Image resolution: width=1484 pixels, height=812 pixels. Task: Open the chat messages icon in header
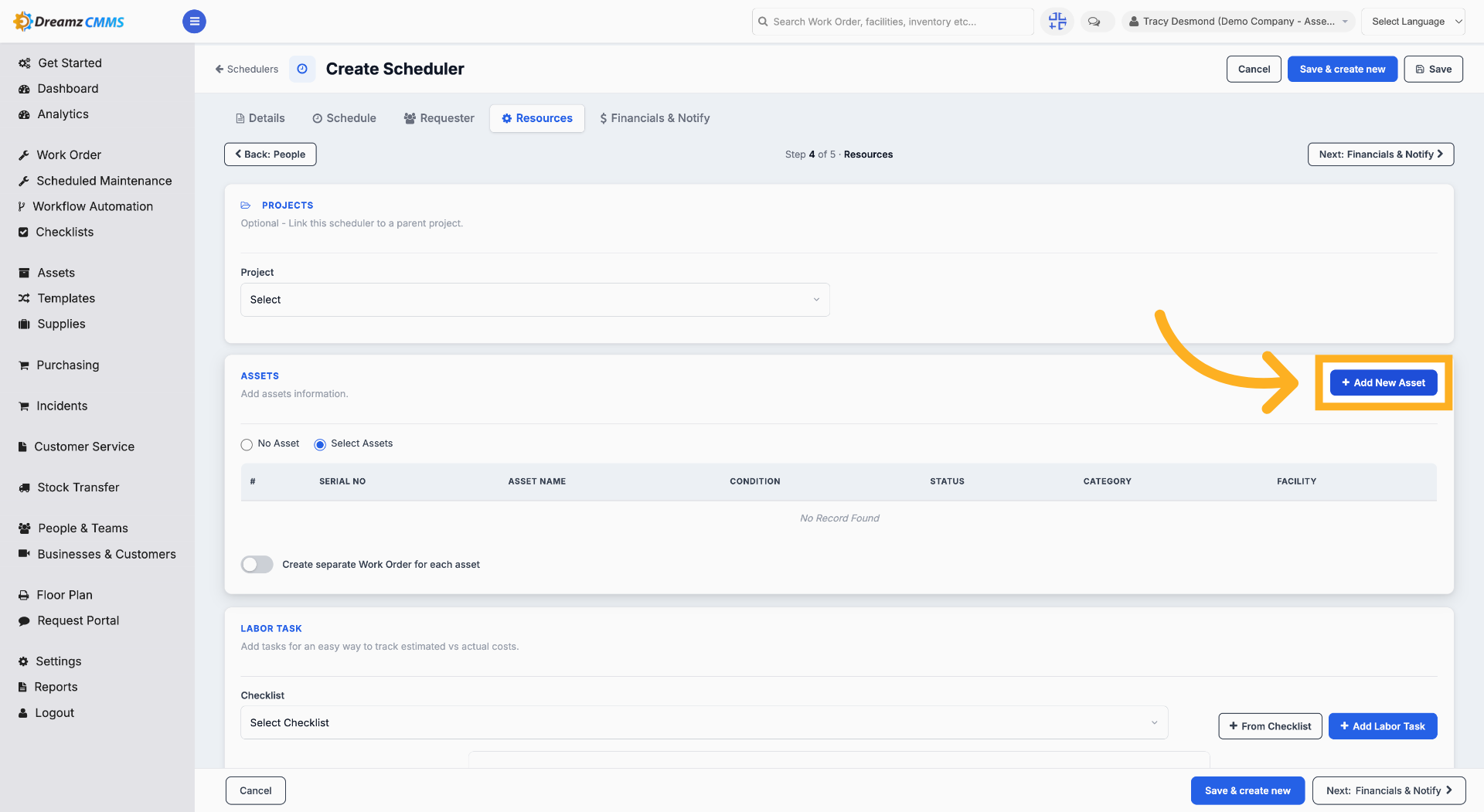click(x=1094, y=22)
